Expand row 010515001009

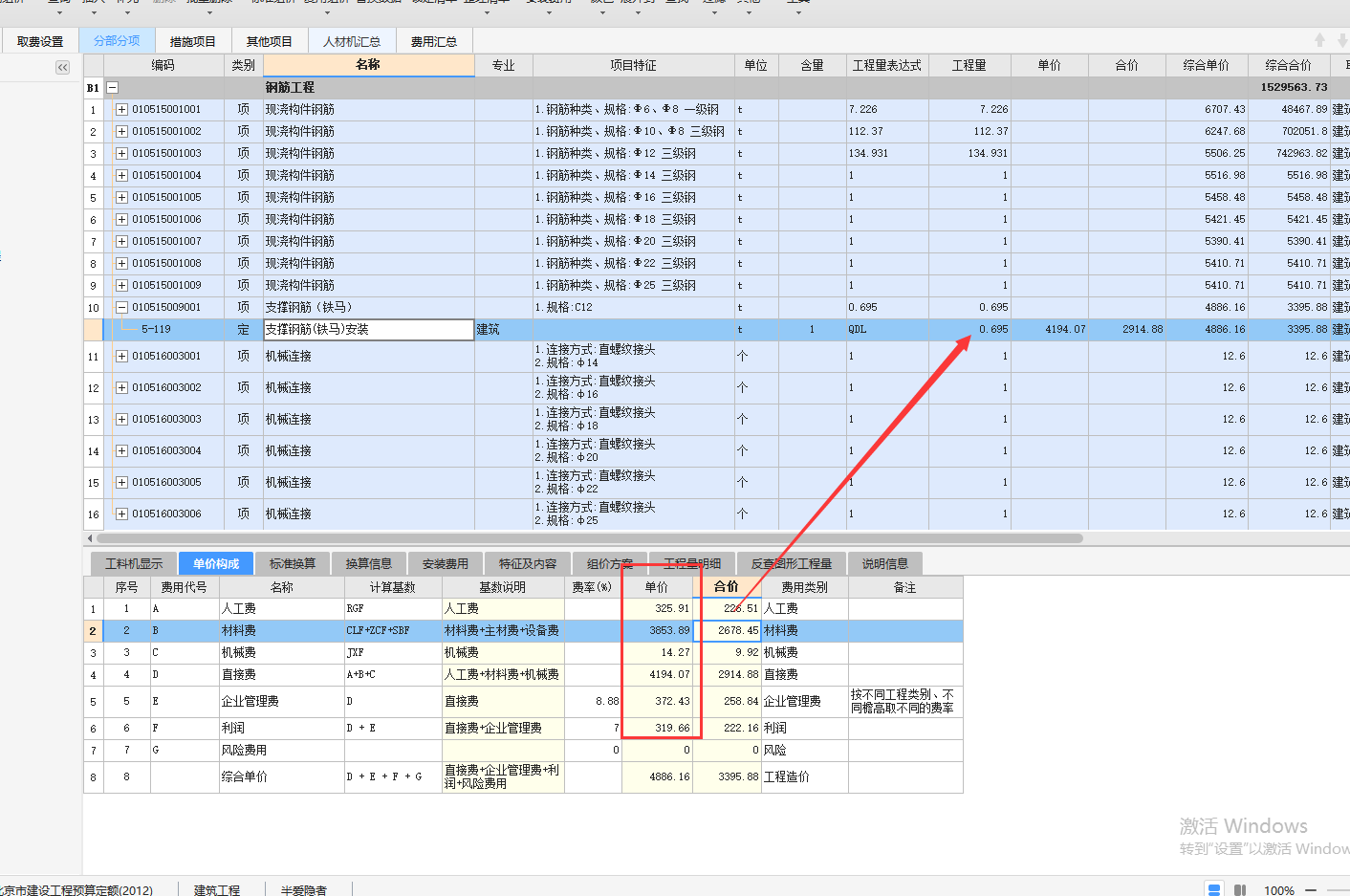[x=121, y=285]
